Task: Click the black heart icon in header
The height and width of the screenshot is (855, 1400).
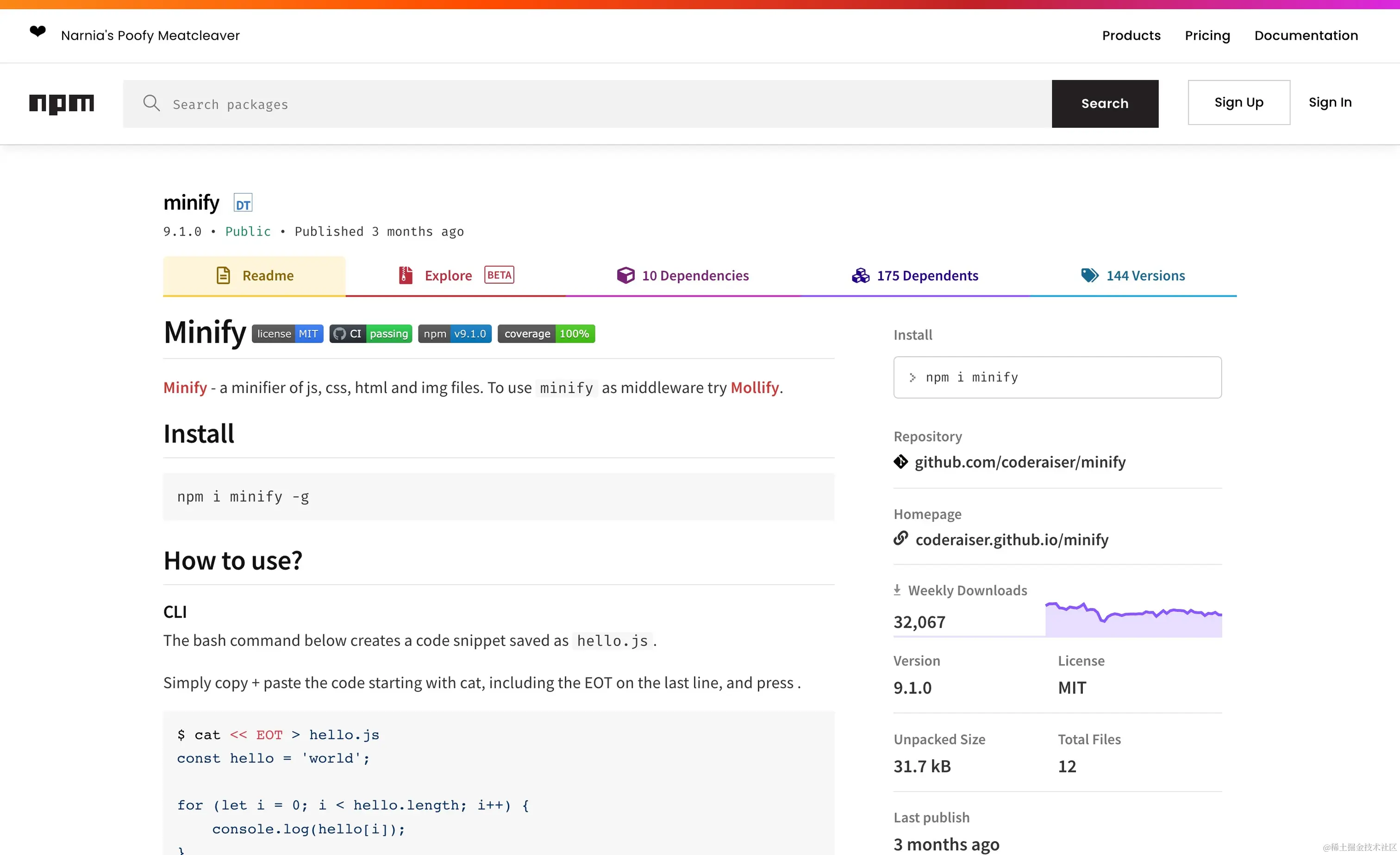Action: pos(37,32)
